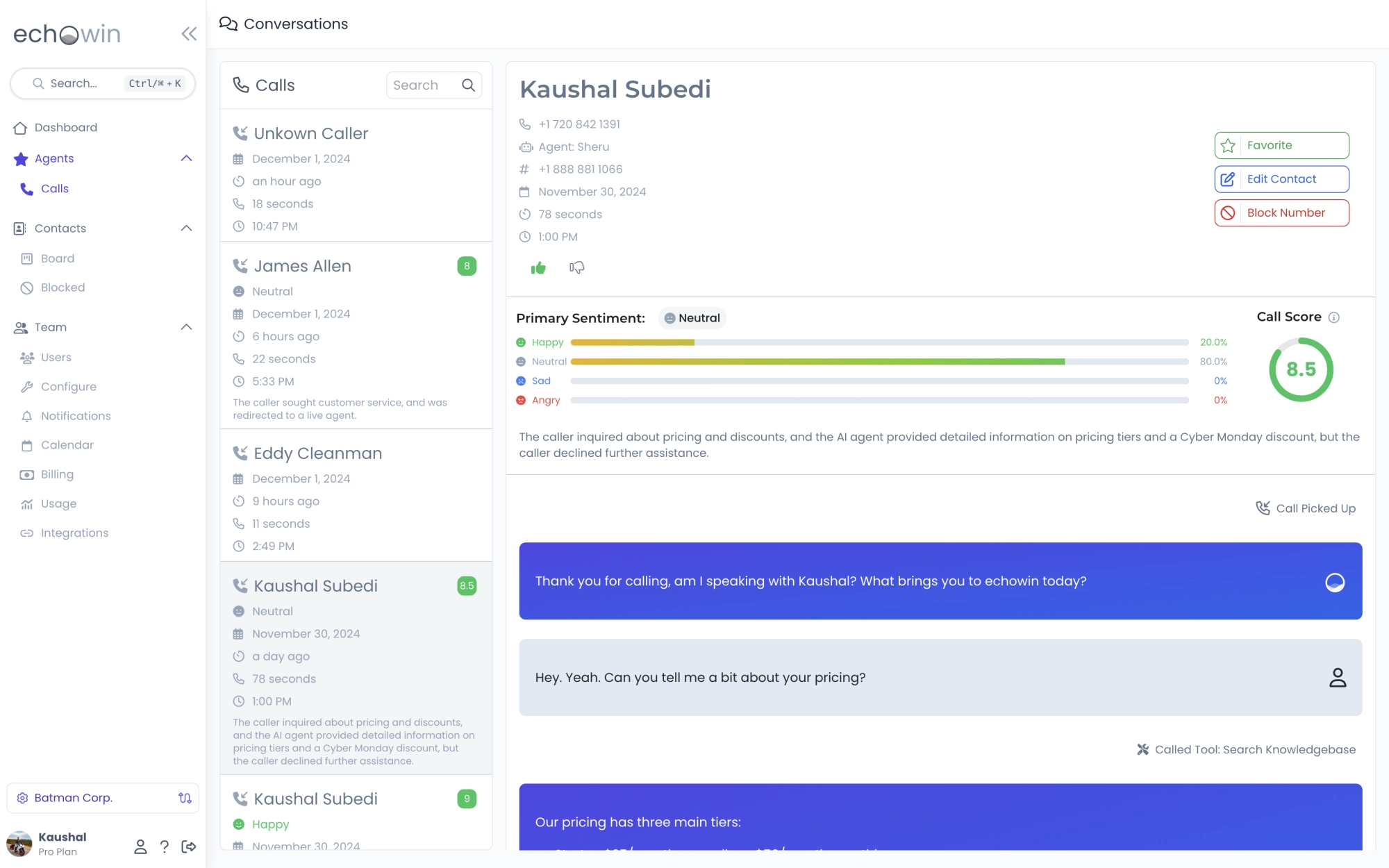Click the collapse sidebar arrow icon
The width and height of the screenshot is (1389, 868).
(x=187, y=34)
